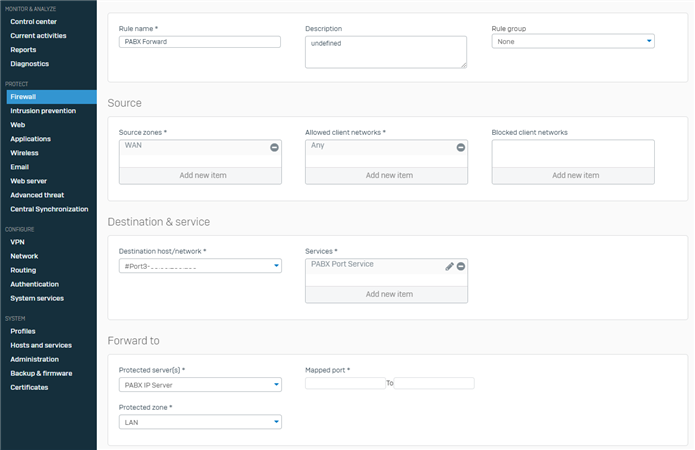Open Protected server(s) dropdown
The width and height of the screenshot is (695, 450).
(200, 385)
